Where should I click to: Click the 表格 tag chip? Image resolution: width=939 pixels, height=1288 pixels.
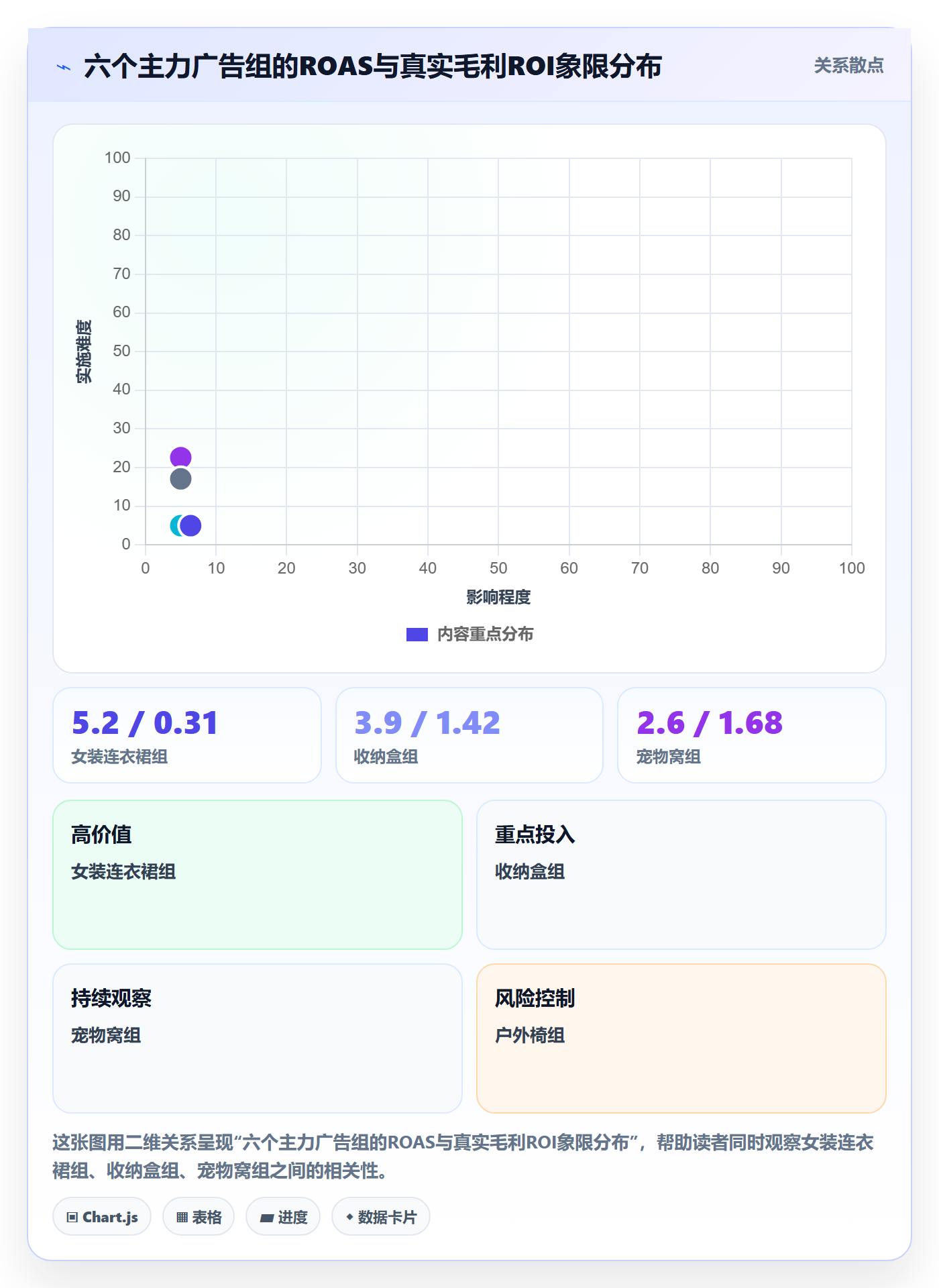pyautogui.click(x=199, y=1216)
